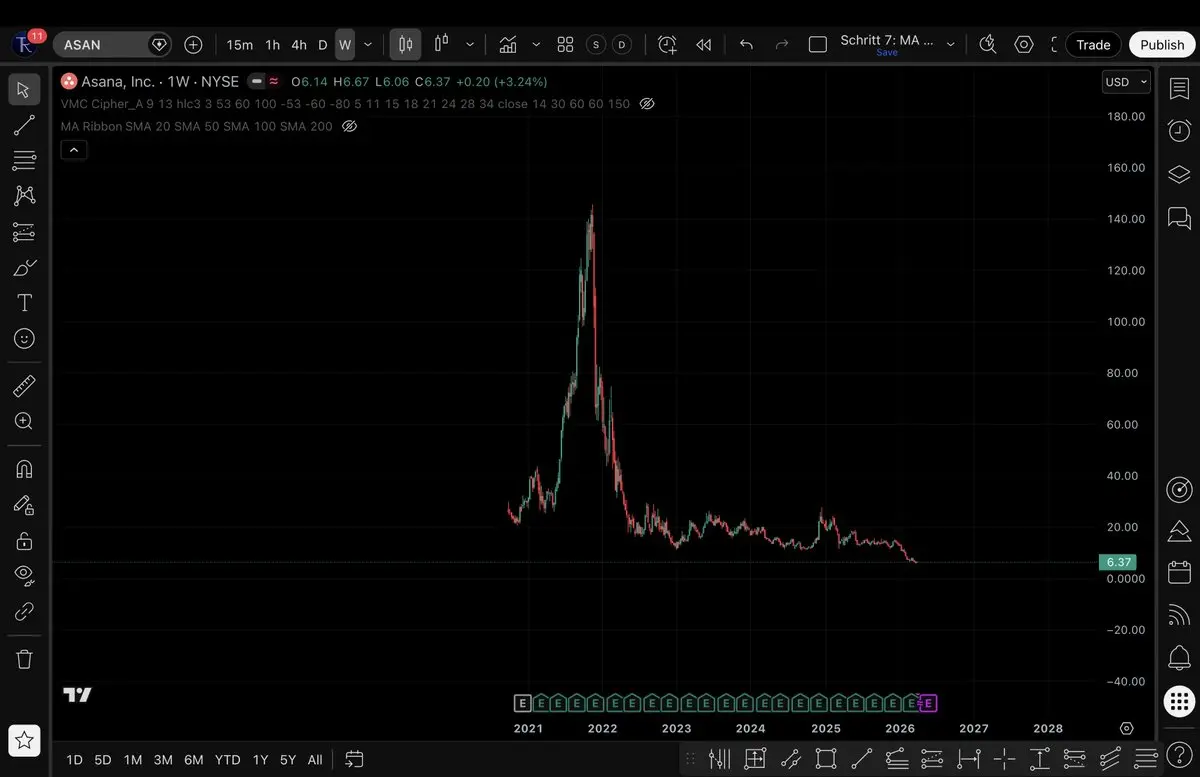Screen dimensions: 1200x777
Task: Open the chart settings hexagon icon
Action: (1024, 45)
